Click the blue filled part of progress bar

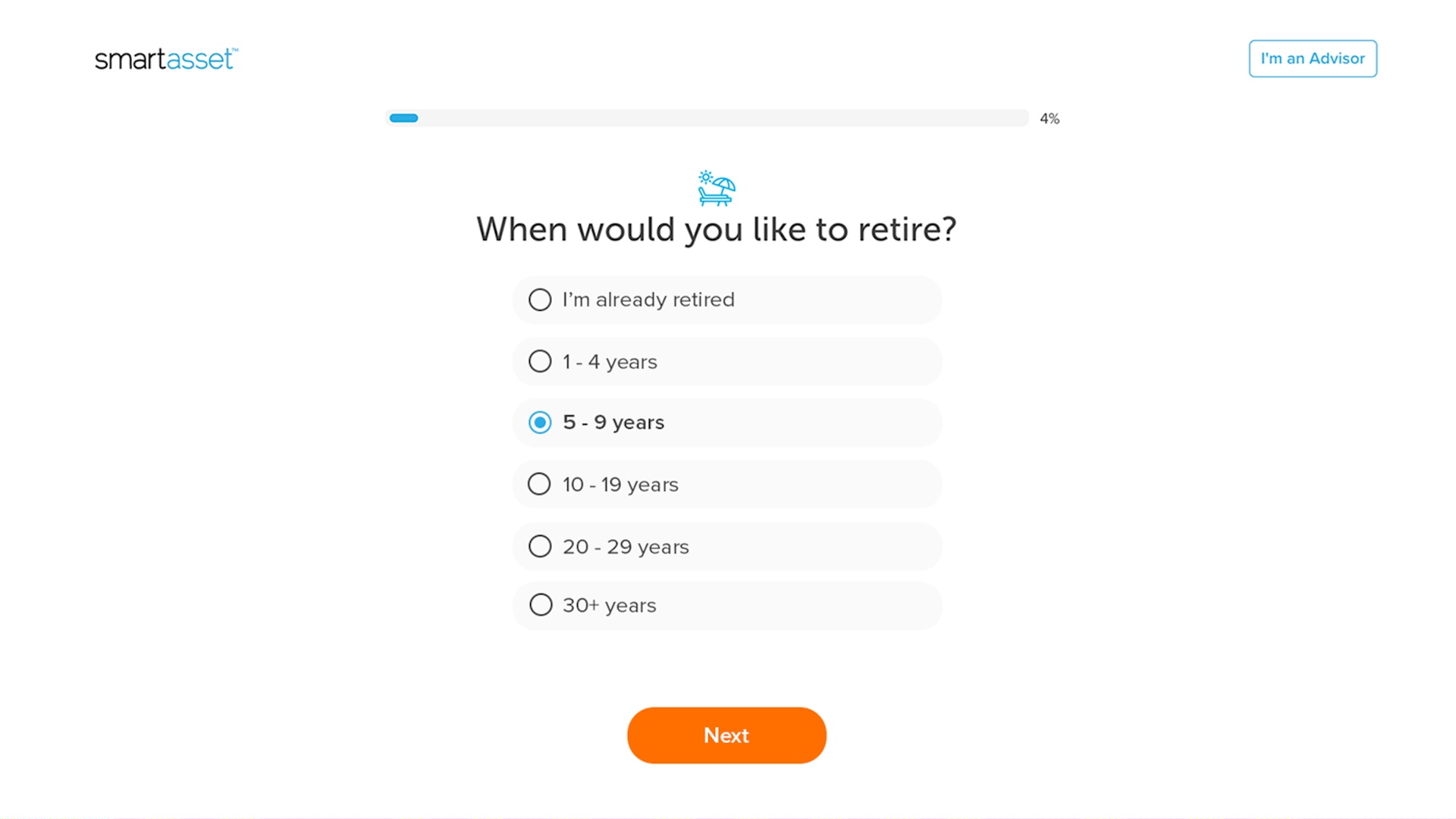point(403,118)
